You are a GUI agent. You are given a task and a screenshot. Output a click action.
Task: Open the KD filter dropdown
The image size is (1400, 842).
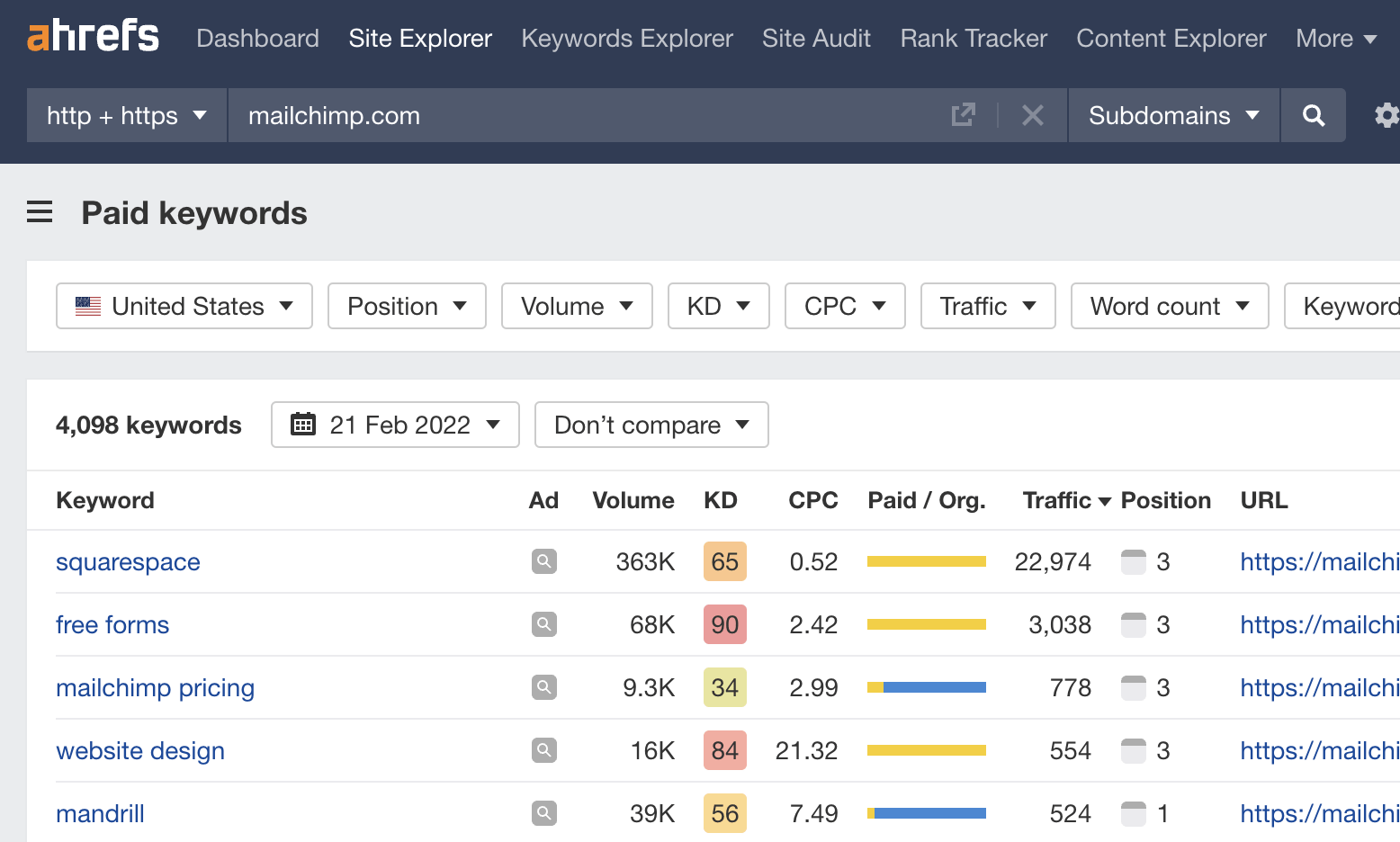tap(719, 306)
